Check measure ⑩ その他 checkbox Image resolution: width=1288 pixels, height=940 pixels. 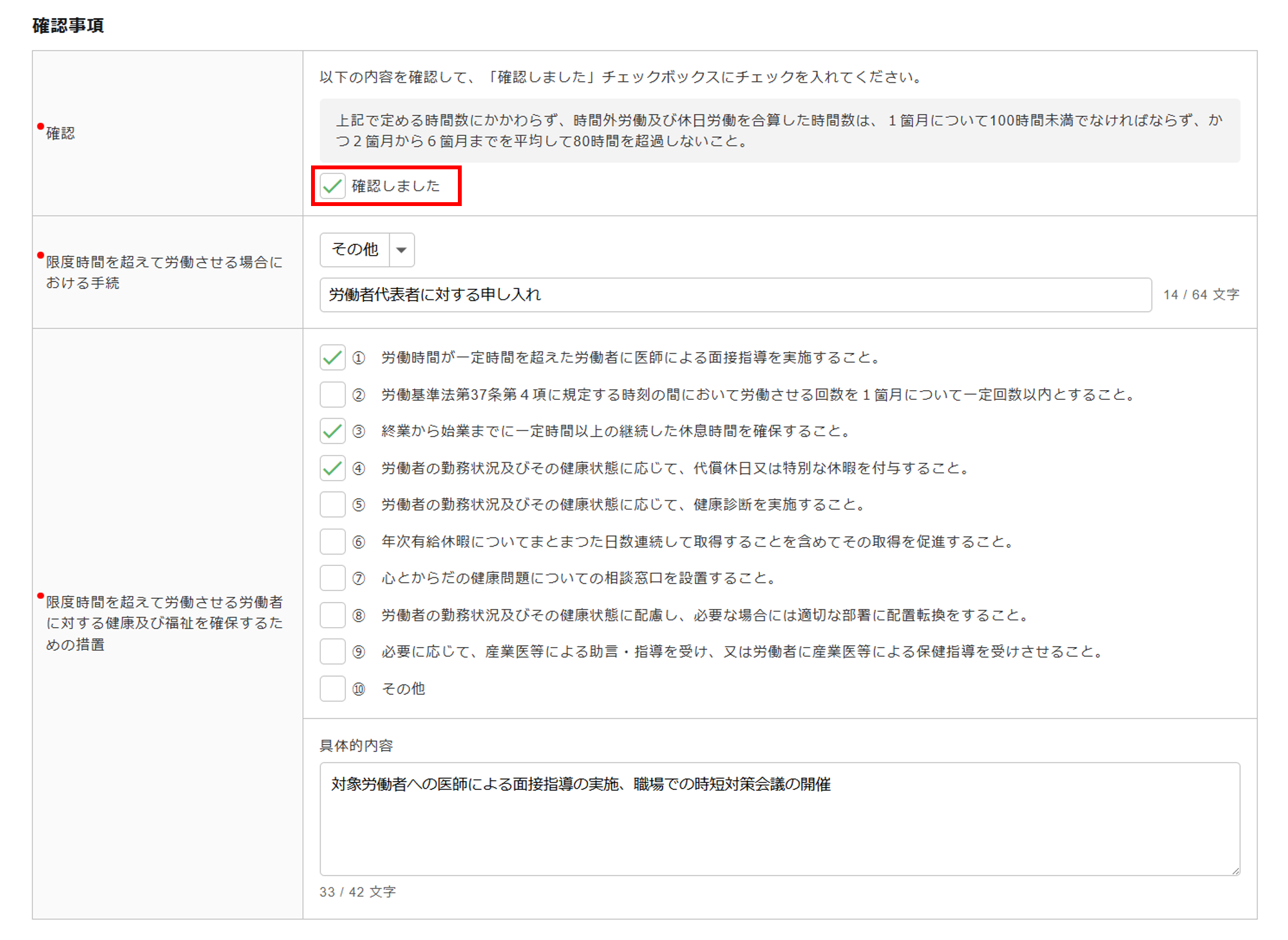tap(332, 689)
